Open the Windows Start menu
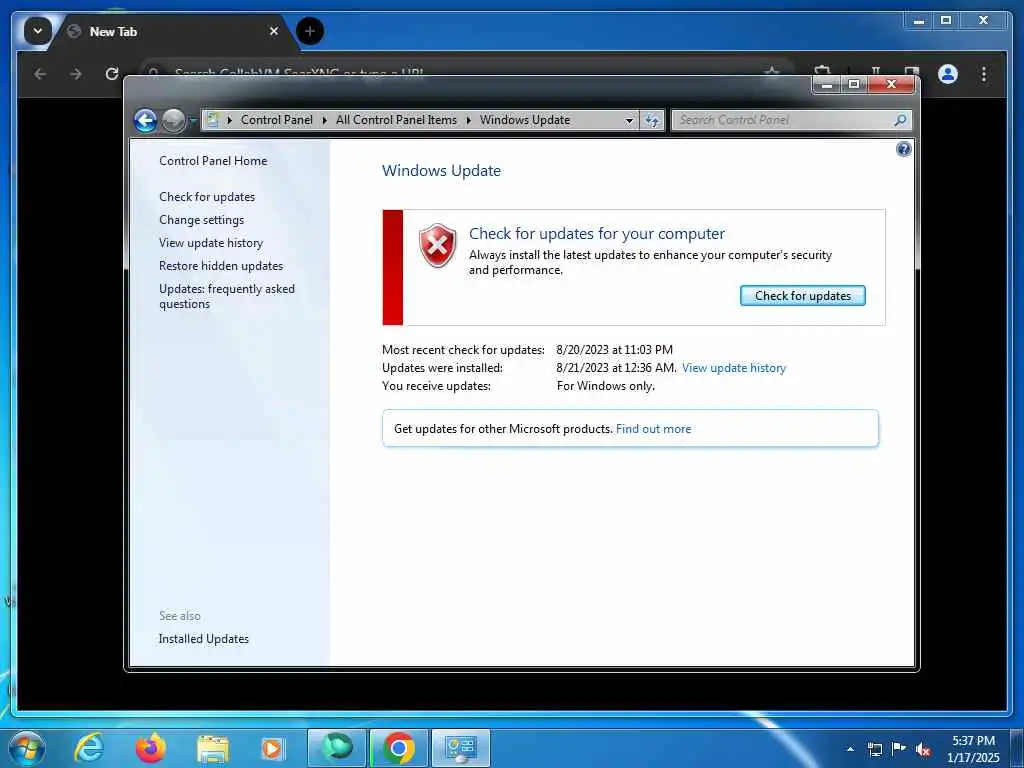Viewport: 1024px width, 768px height. pos(27,748)
